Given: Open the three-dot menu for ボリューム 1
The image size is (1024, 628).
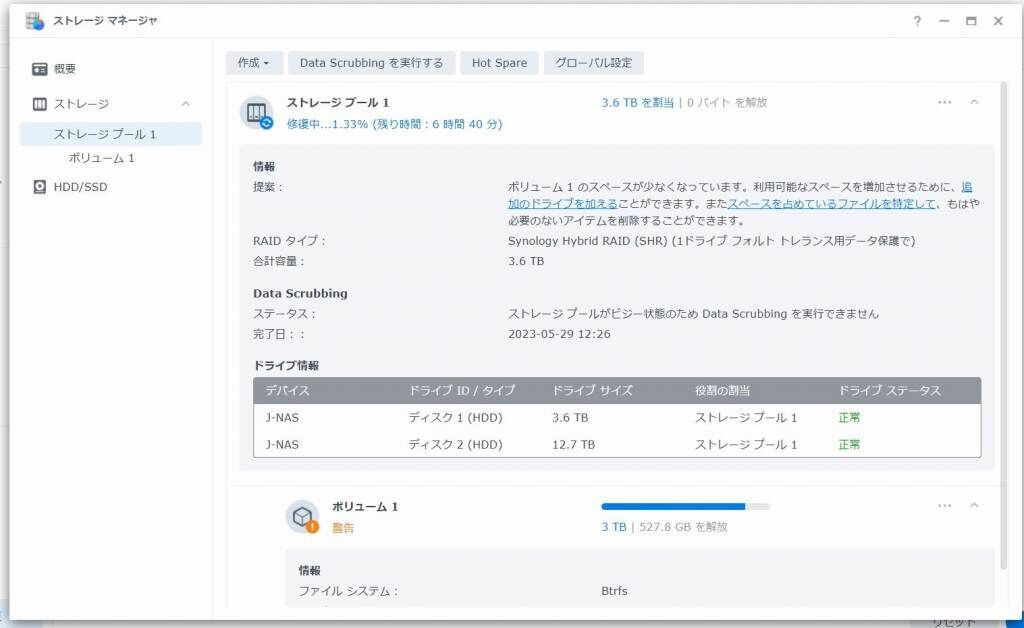Looking at the screenshot, I should coord(944,506).
